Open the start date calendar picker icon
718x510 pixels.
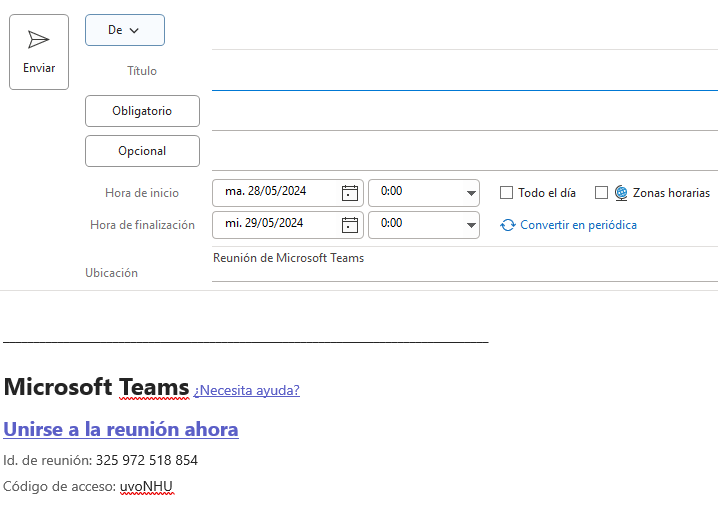[350, 193]
